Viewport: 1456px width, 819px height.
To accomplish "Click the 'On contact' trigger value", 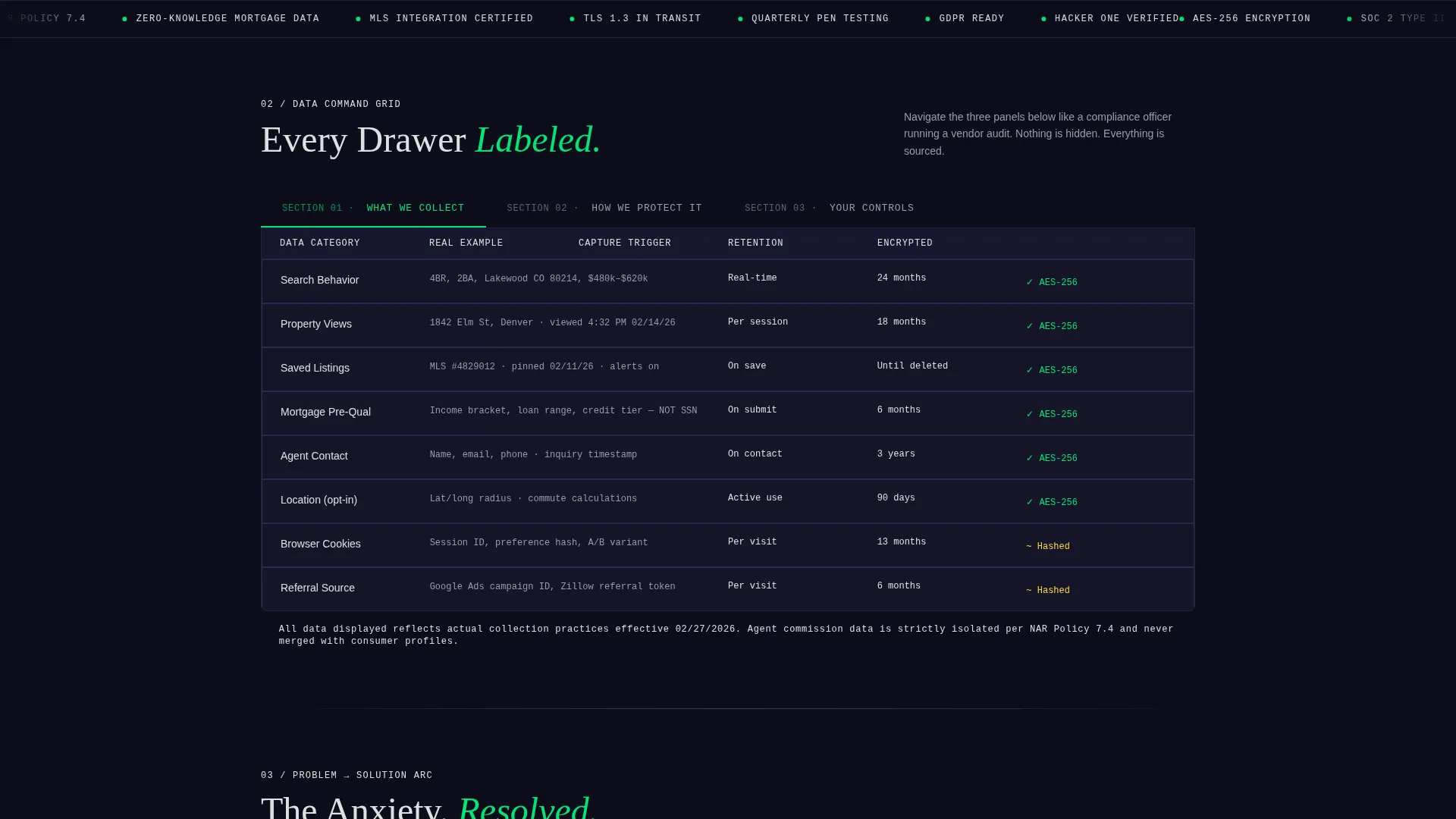I will [x=755, y=454].
